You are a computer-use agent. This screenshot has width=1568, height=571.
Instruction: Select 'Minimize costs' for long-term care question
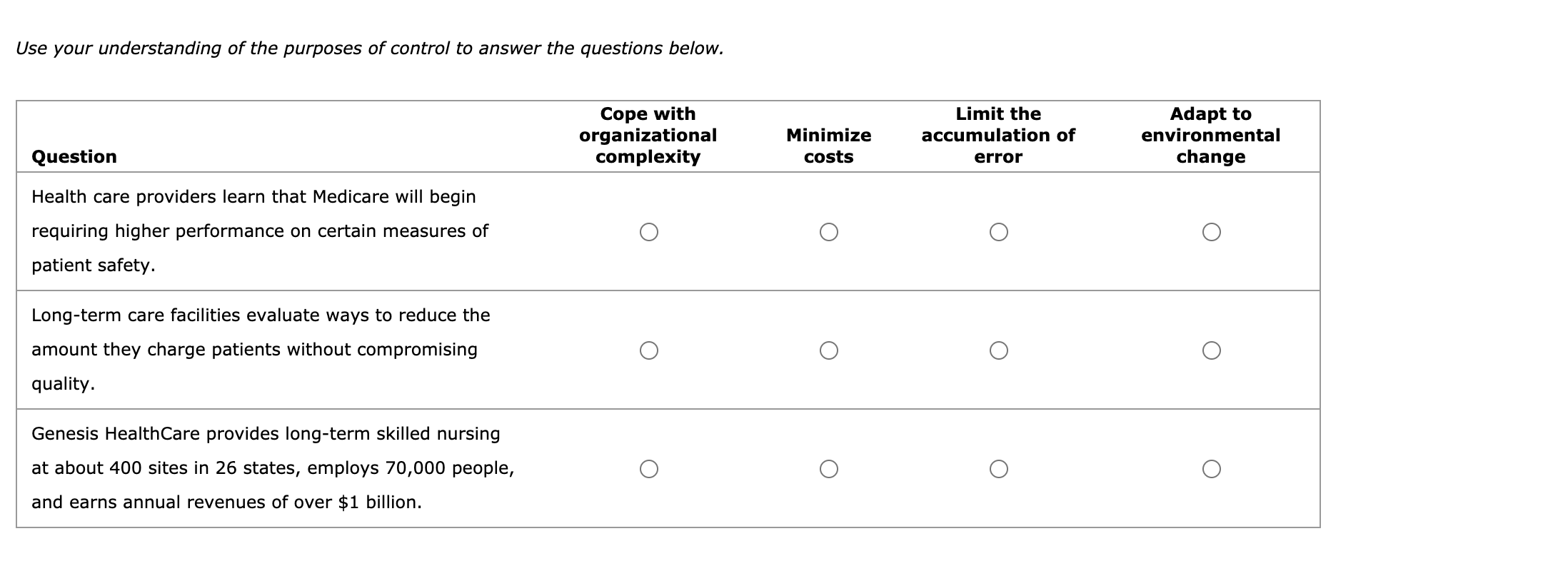[x=829, y=349]
